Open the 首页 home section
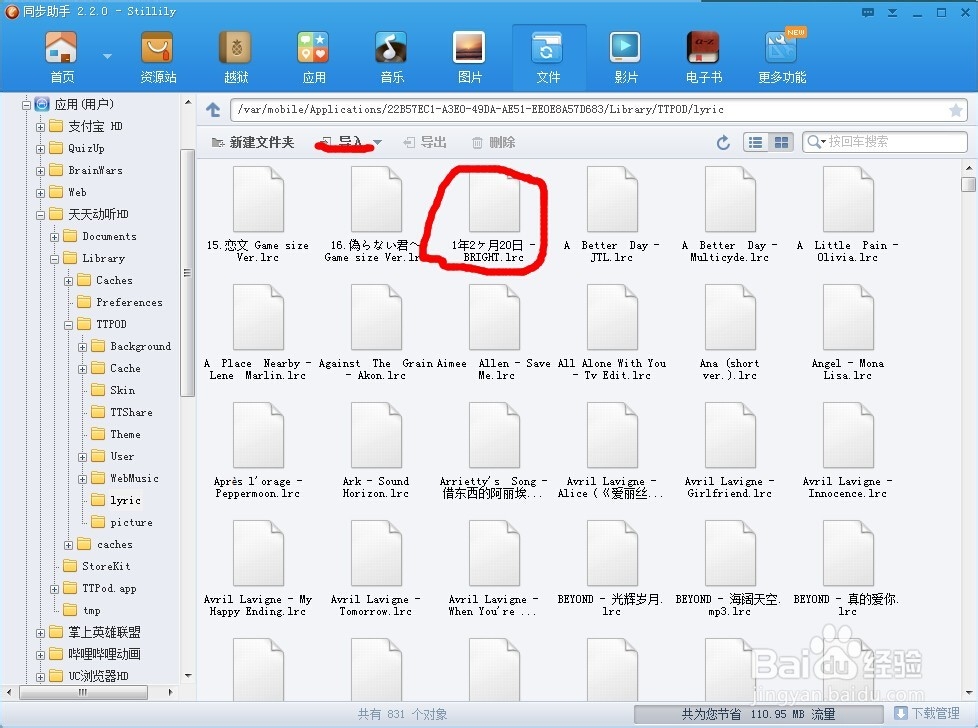The height and width of the screenshot is (728, 978). point(62,57)
